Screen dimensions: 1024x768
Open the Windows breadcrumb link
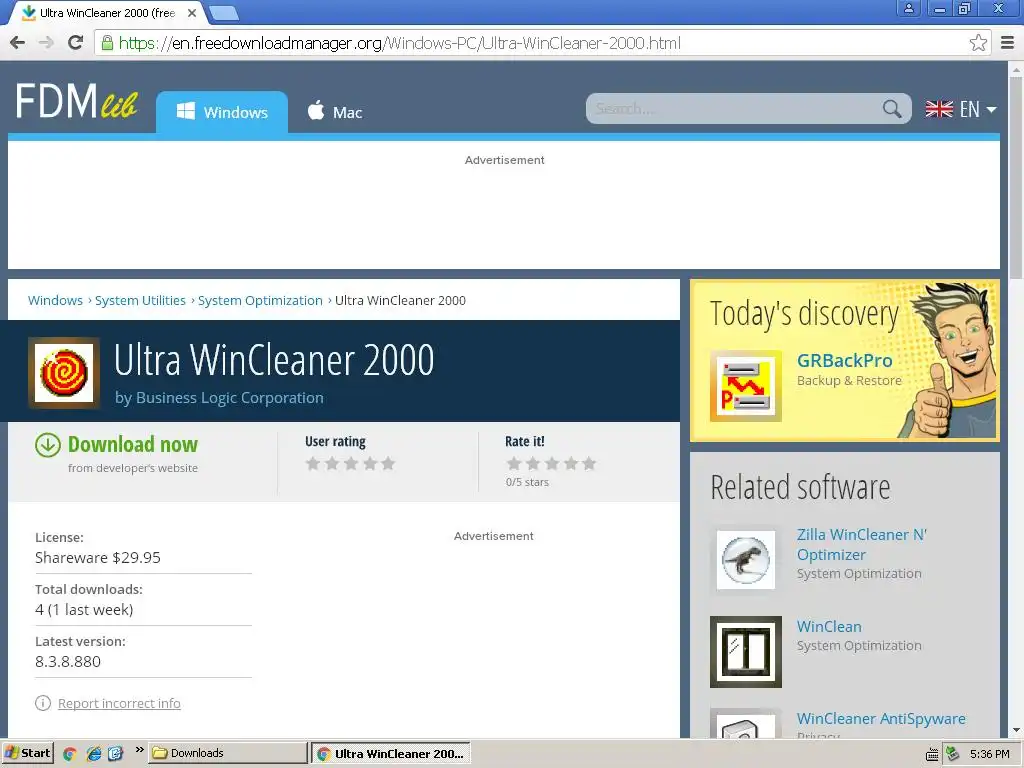click(56, 300)
